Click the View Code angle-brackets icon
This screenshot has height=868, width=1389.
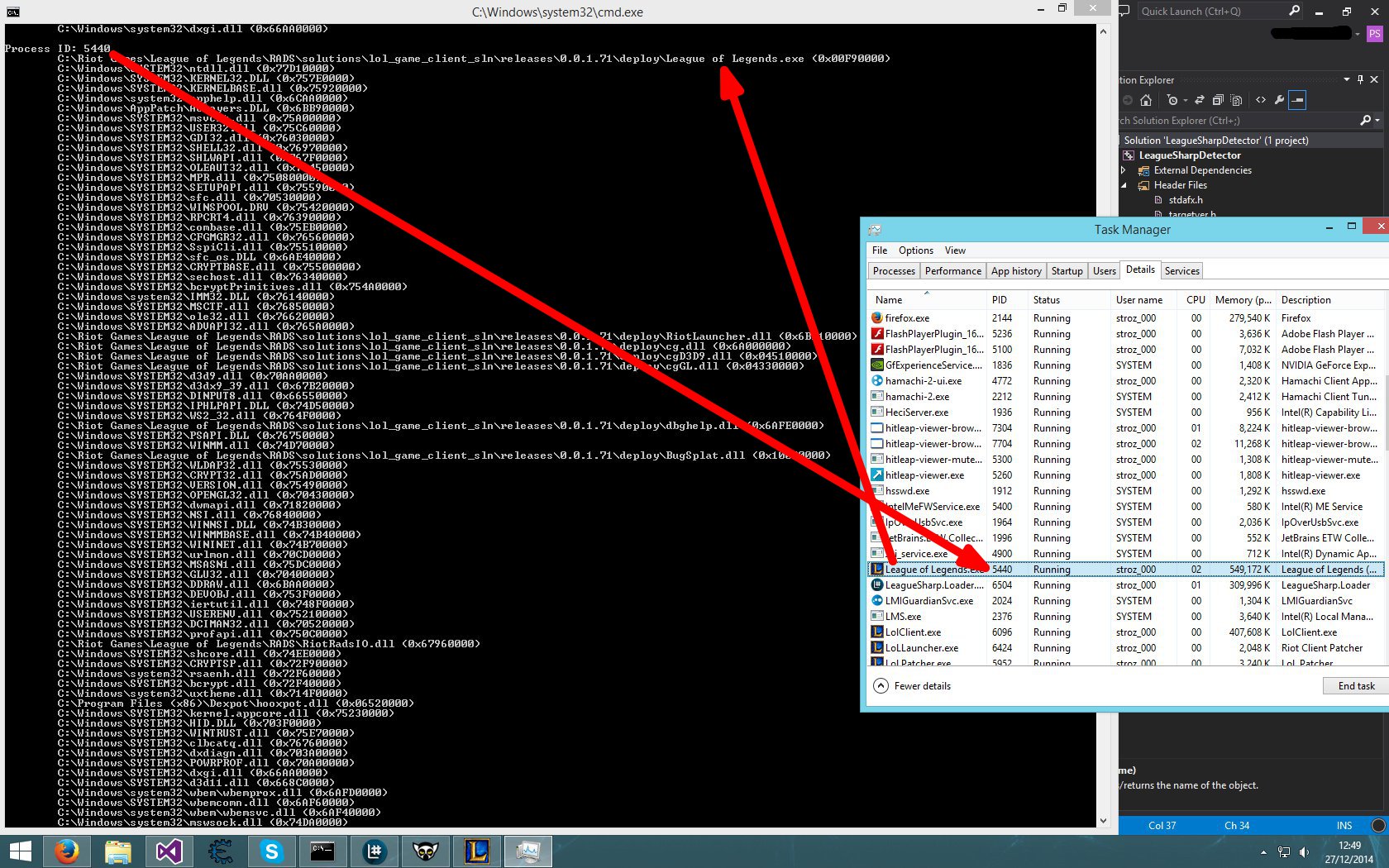coord(1261,100)
